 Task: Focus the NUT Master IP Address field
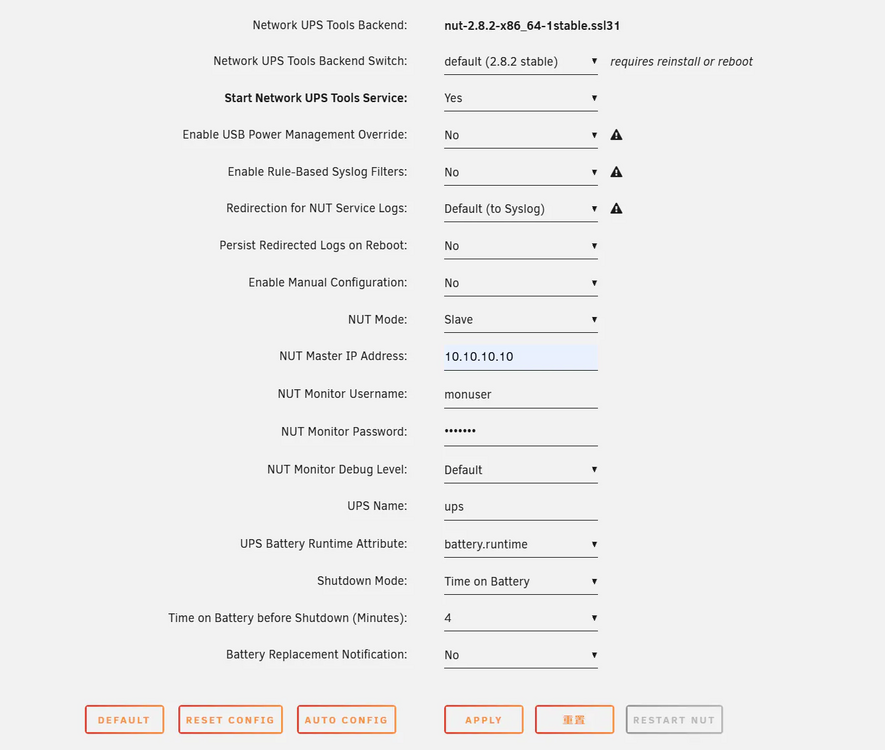pos(520,357)
